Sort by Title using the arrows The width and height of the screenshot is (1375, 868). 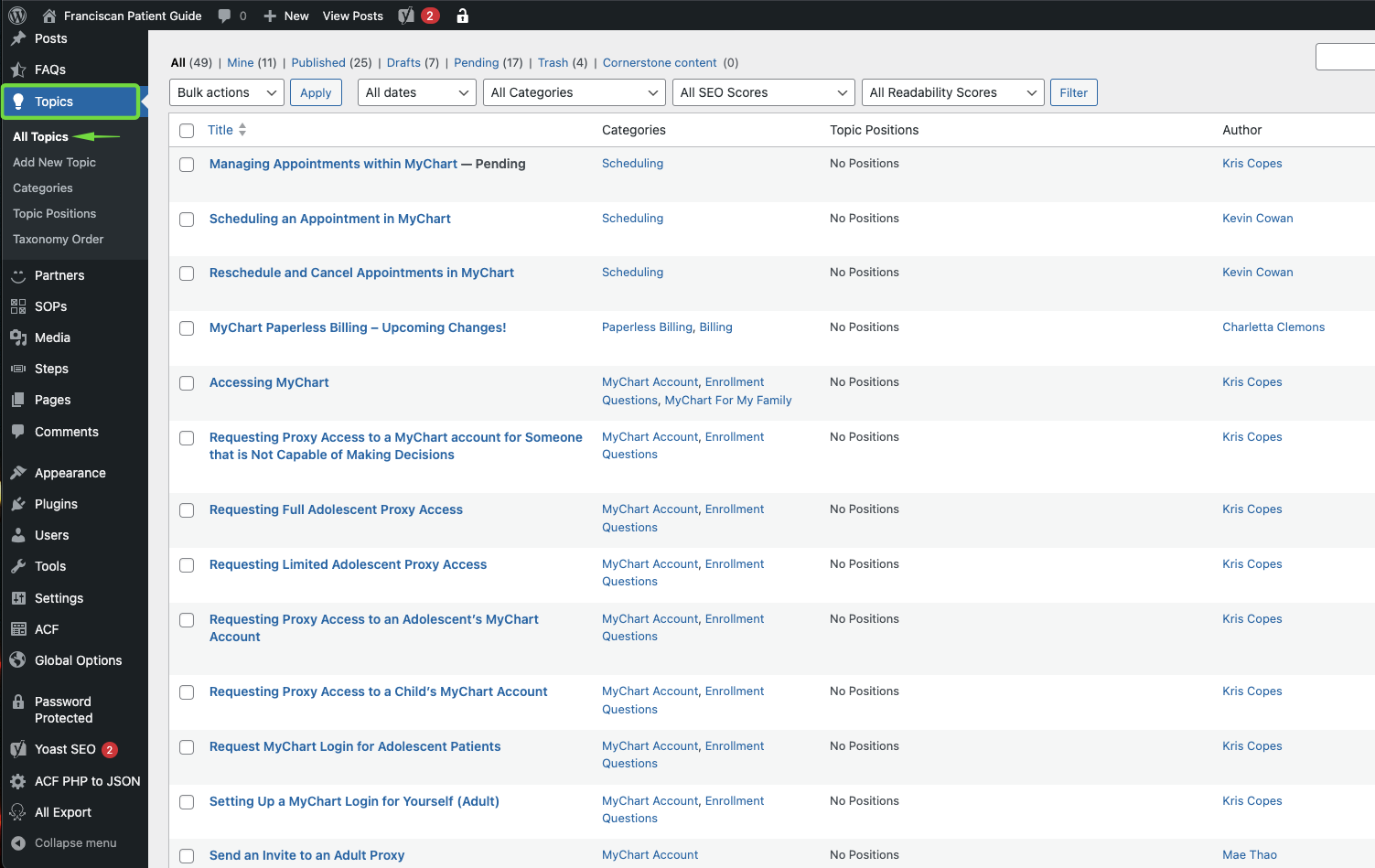(x=242, y=130)
